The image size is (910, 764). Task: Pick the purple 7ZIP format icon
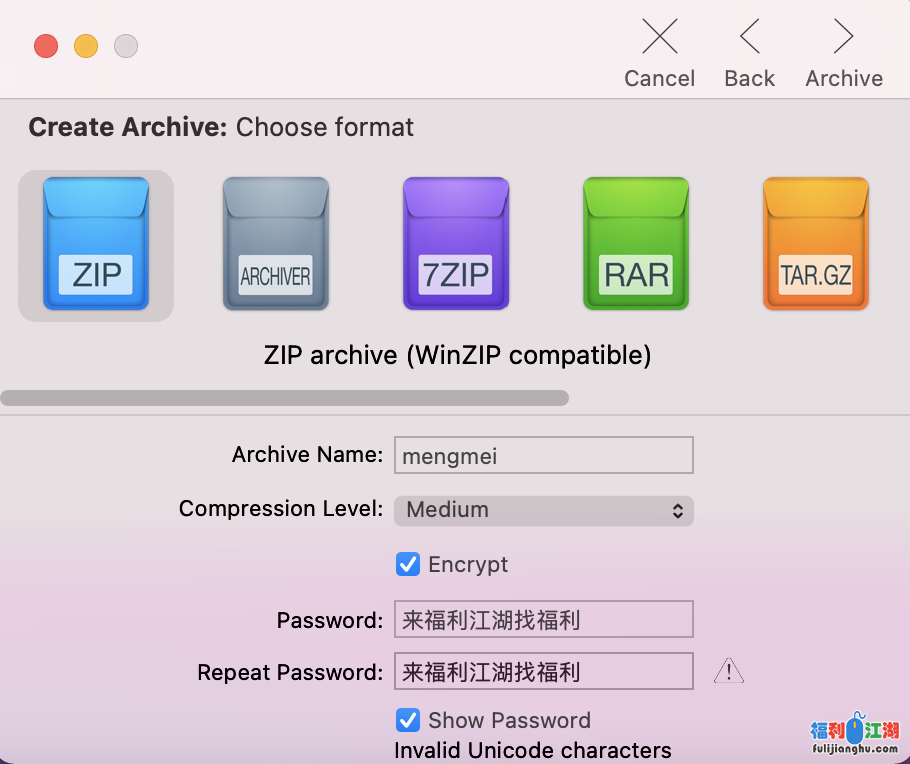(456, 245)
